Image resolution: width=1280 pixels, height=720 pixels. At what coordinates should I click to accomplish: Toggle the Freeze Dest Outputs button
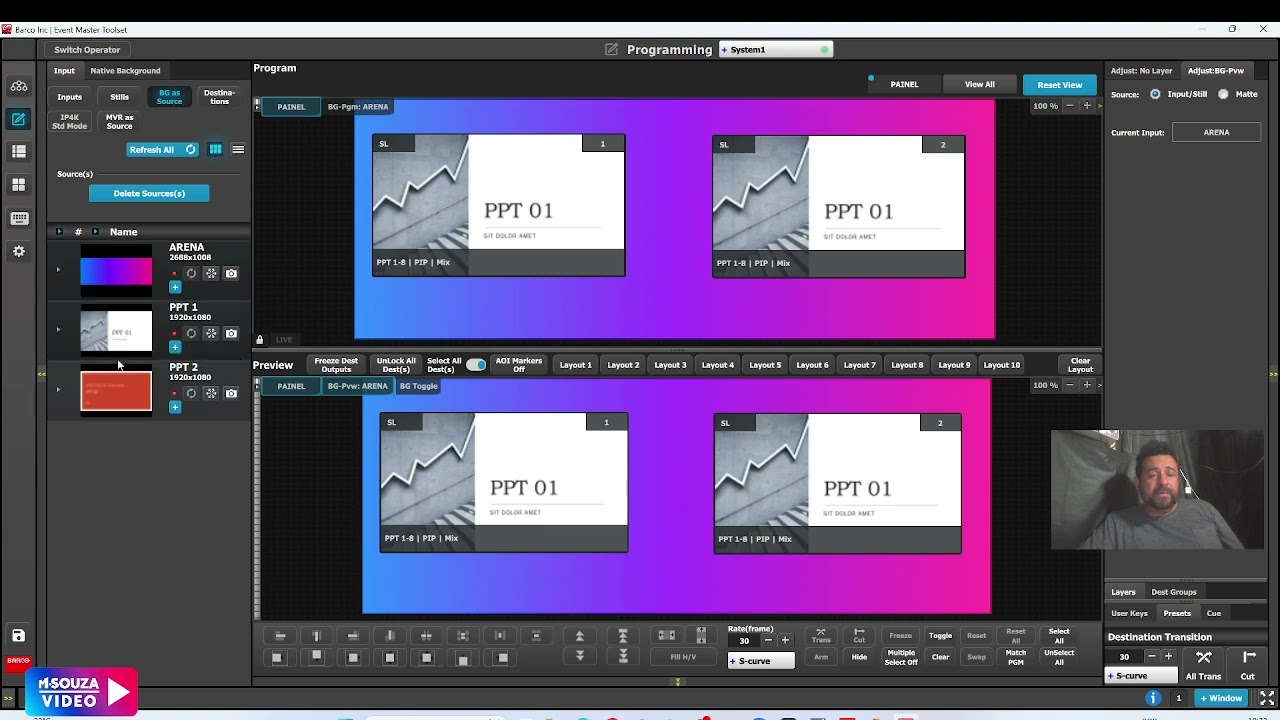[x=336, y=365]
